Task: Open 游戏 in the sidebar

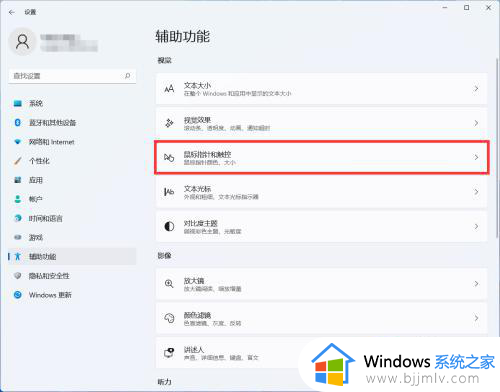Action: pyautogui.click(x=72, y=237)
